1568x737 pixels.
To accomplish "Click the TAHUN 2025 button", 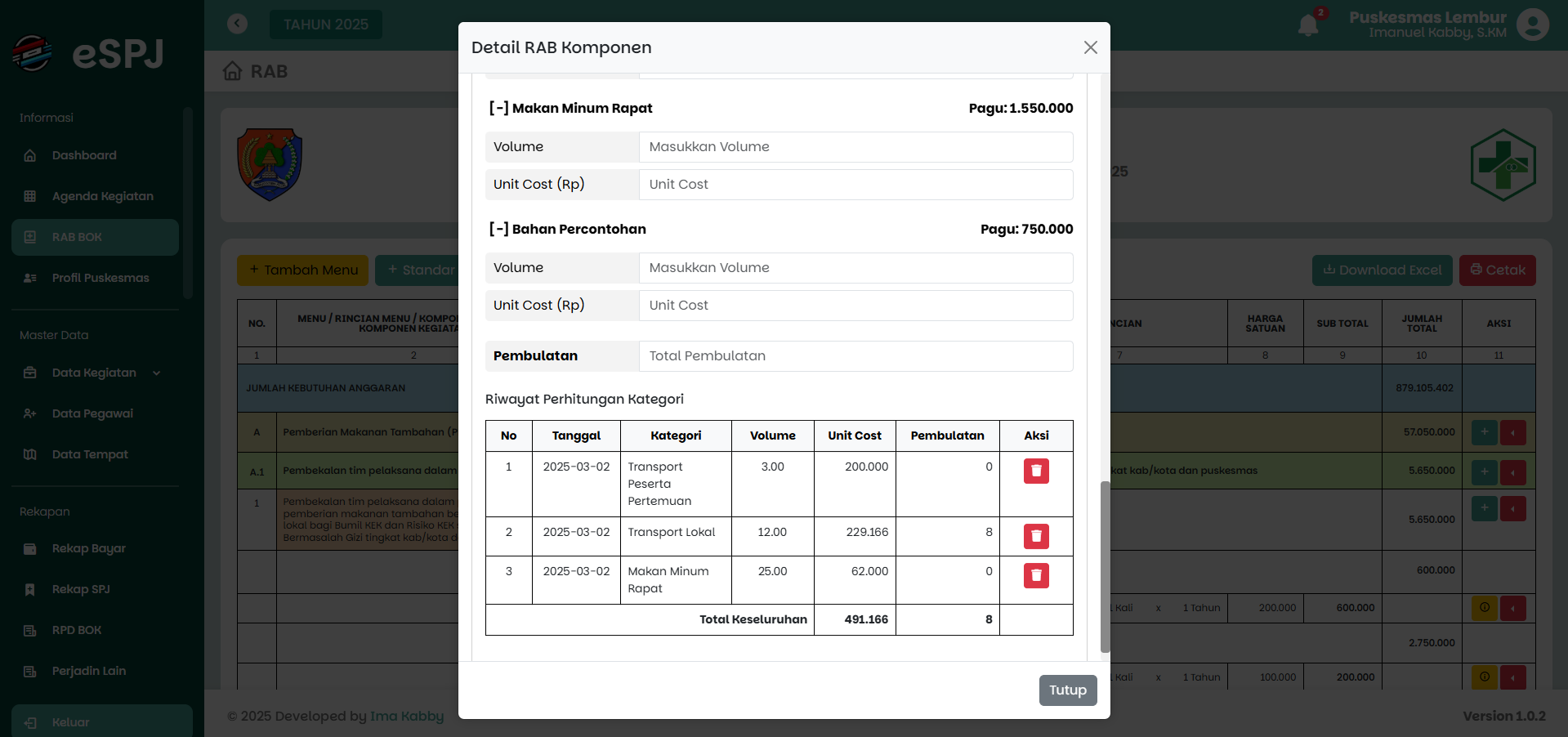I will 326,25.
